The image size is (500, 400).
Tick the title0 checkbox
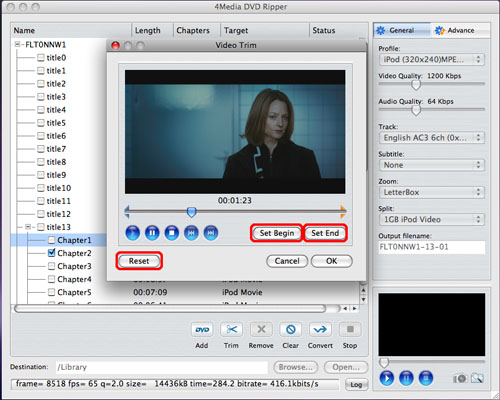[41, 58]
